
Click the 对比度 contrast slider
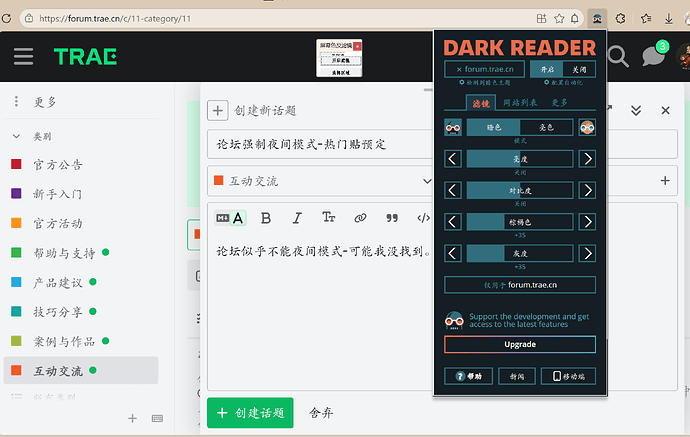coord(520,191)
